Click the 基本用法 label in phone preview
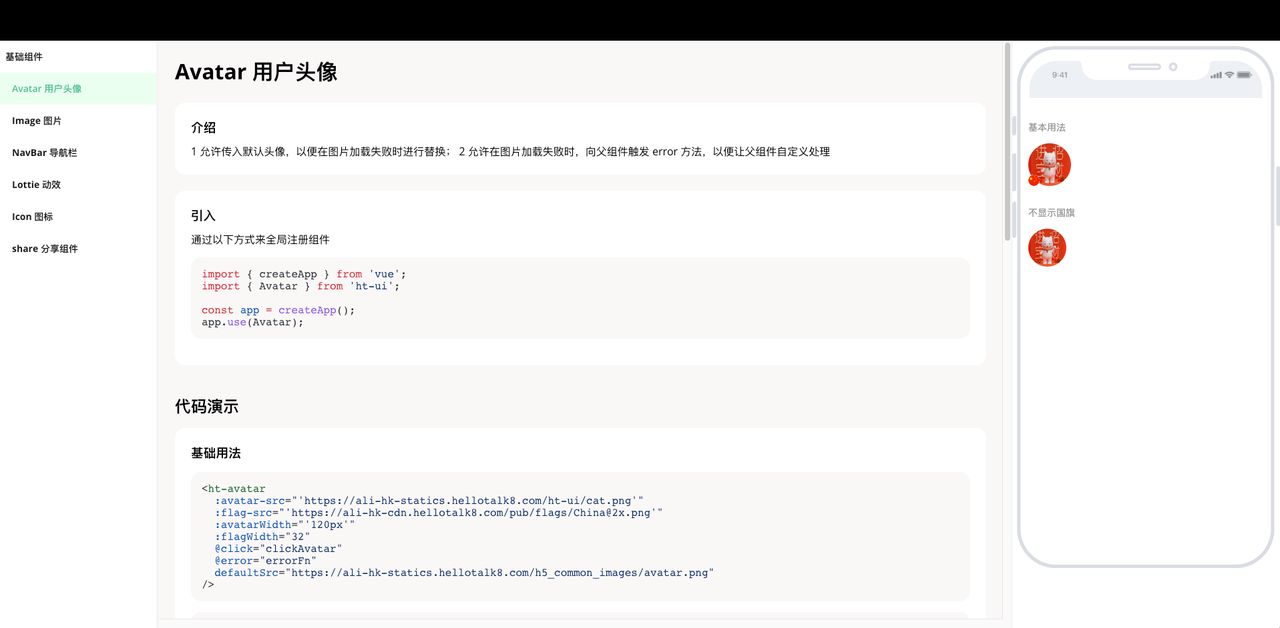Viewport: 1280px width, 628px height. click(x=1047, y=128)
